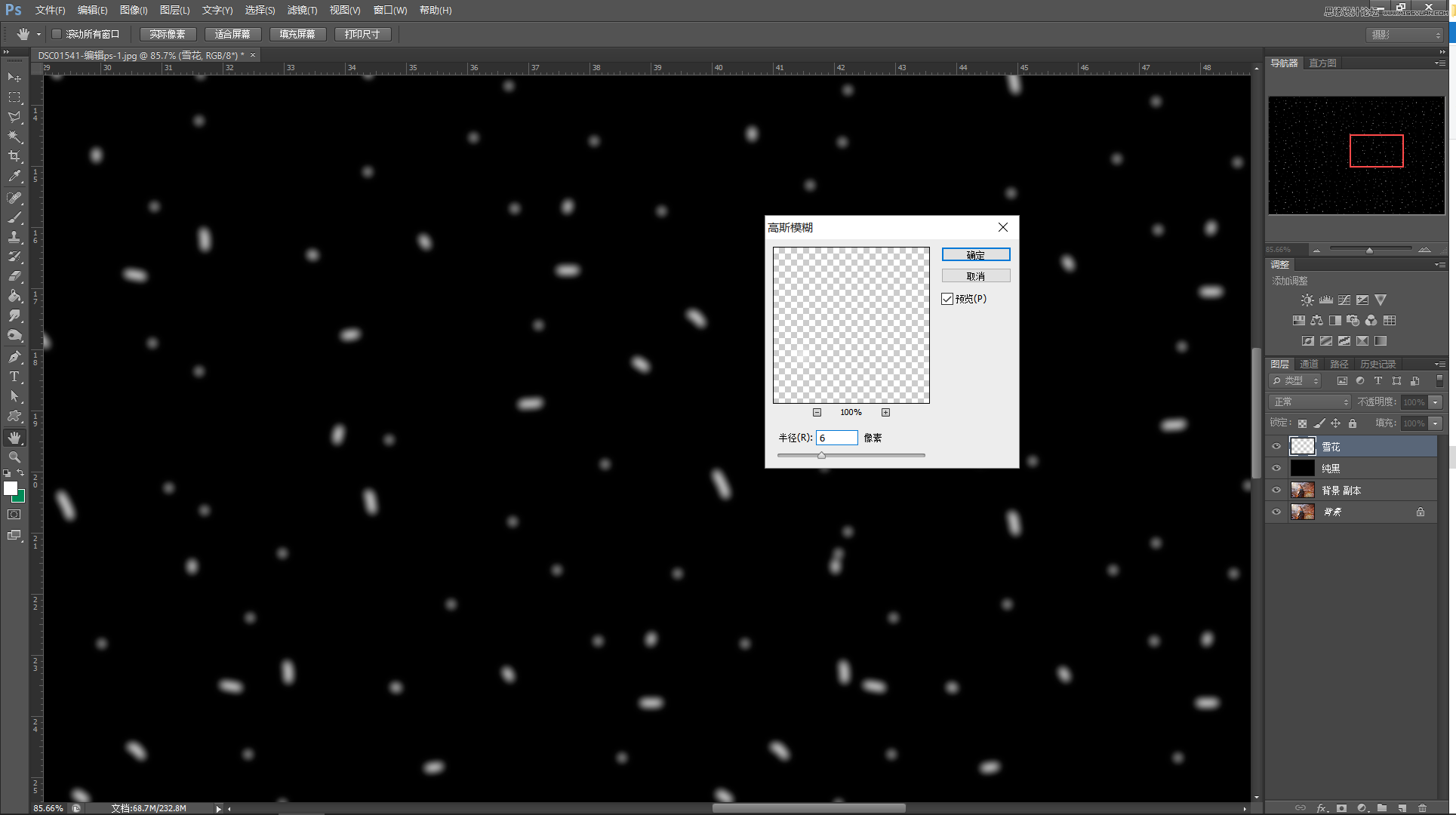The image size is (1456, 815).
Task: Click 取消 in Gaussian Blur dialog
Action: coord(975,276)
